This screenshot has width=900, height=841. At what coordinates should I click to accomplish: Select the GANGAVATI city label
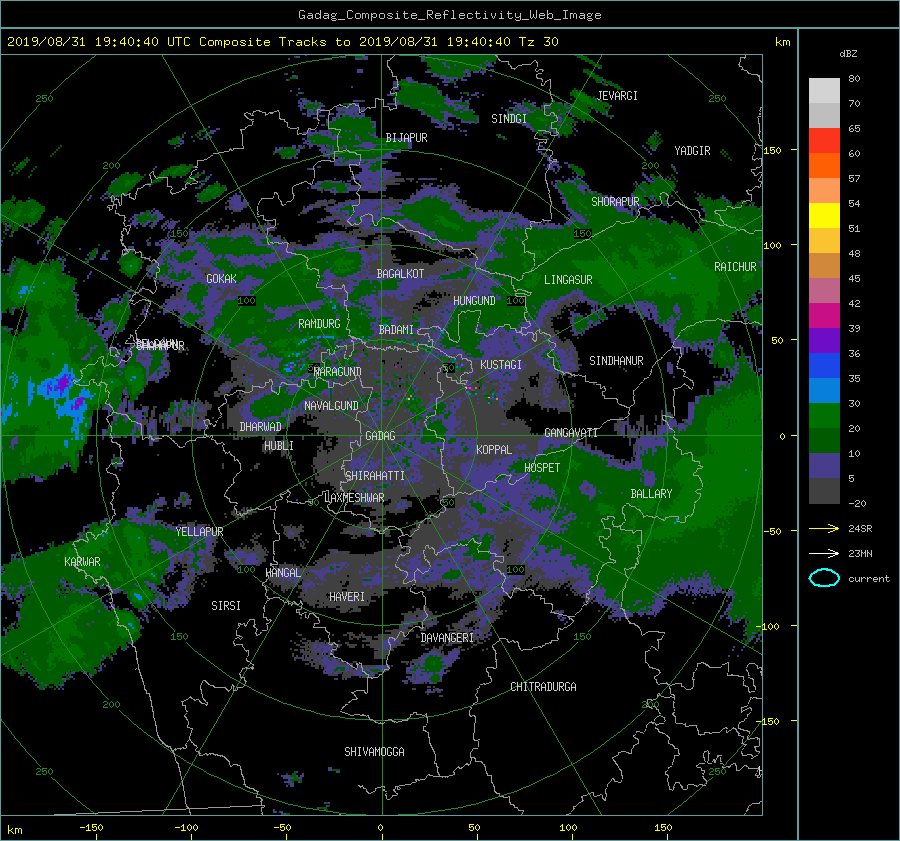tap(571, 433)
